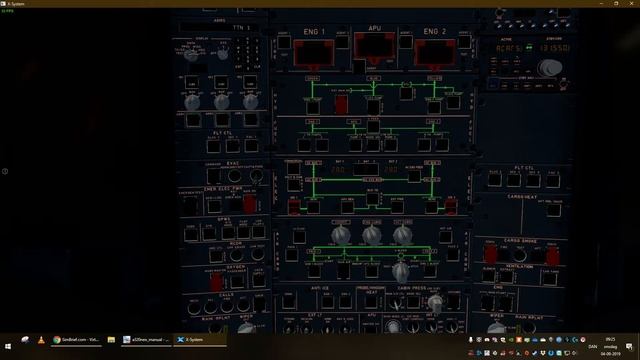
Task: Click the ventilation CAB FANS pushbutton
Action: (549, 279)
